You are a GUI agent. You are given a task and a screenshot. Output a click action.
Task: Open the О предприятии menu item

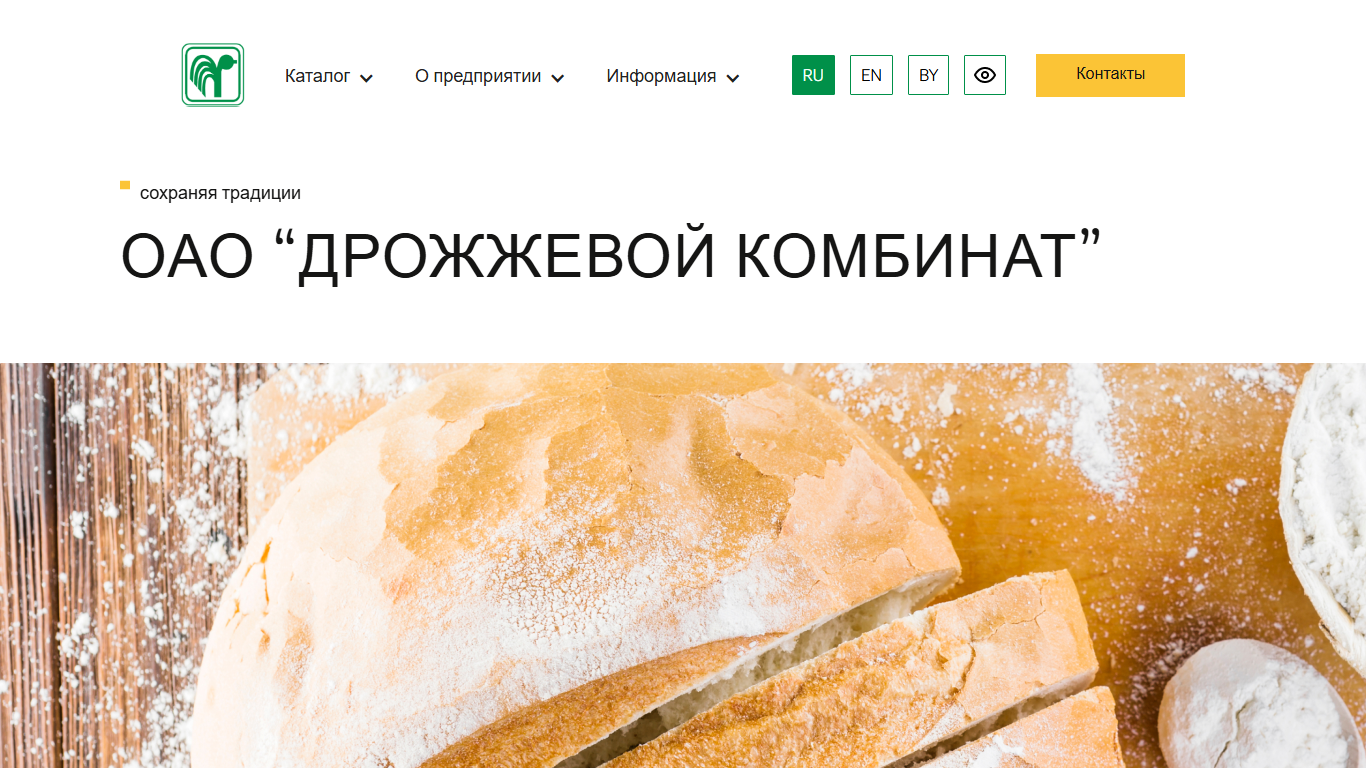point(478,76)
